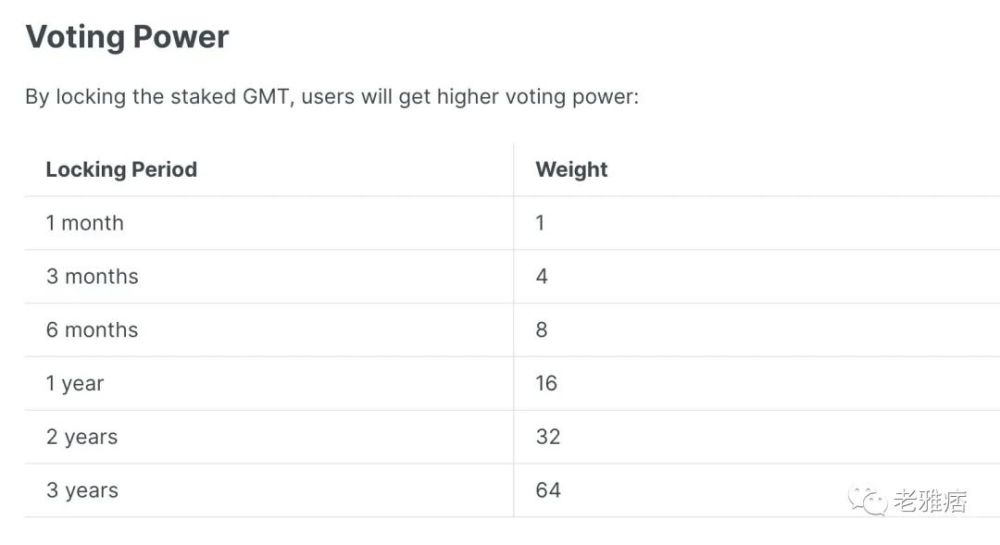Click the 老雅痞 watermark text
This screenshot has width=1000, height=545.
pyautogui.click(x=930, y=501)
